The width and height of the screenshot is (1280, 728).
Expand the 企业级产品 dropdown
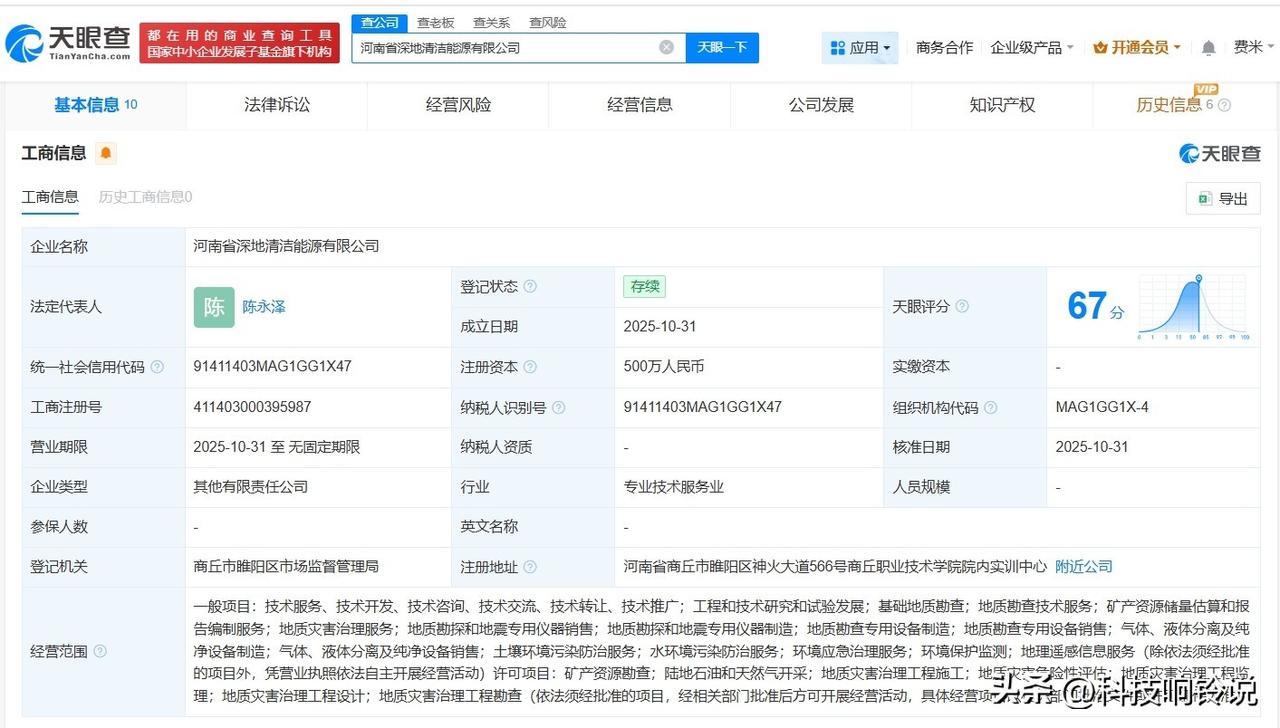coord(1027,47)
